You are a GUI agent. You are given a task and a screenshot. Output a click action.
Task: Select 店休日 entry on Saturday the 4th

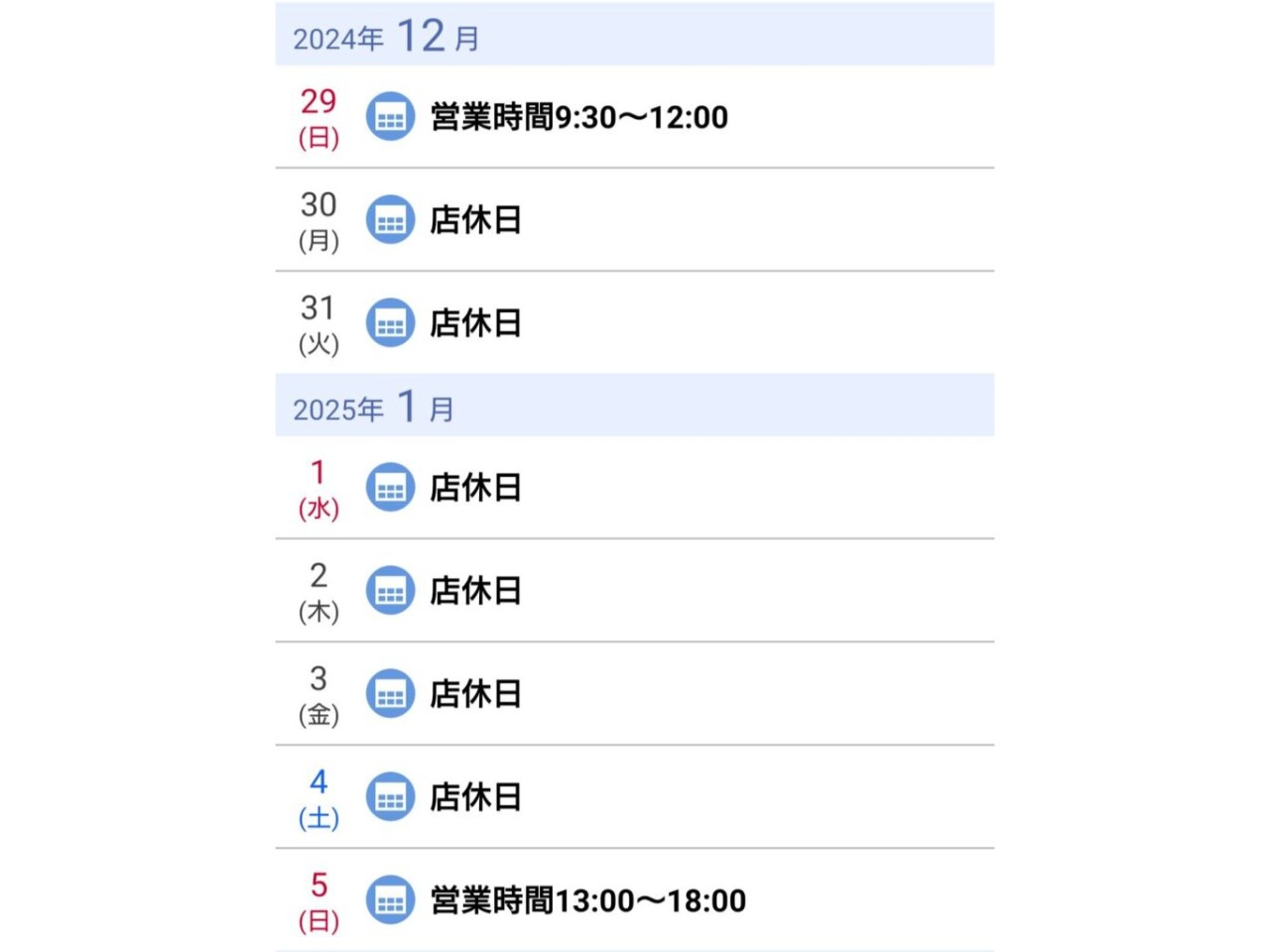coord(475,797)
